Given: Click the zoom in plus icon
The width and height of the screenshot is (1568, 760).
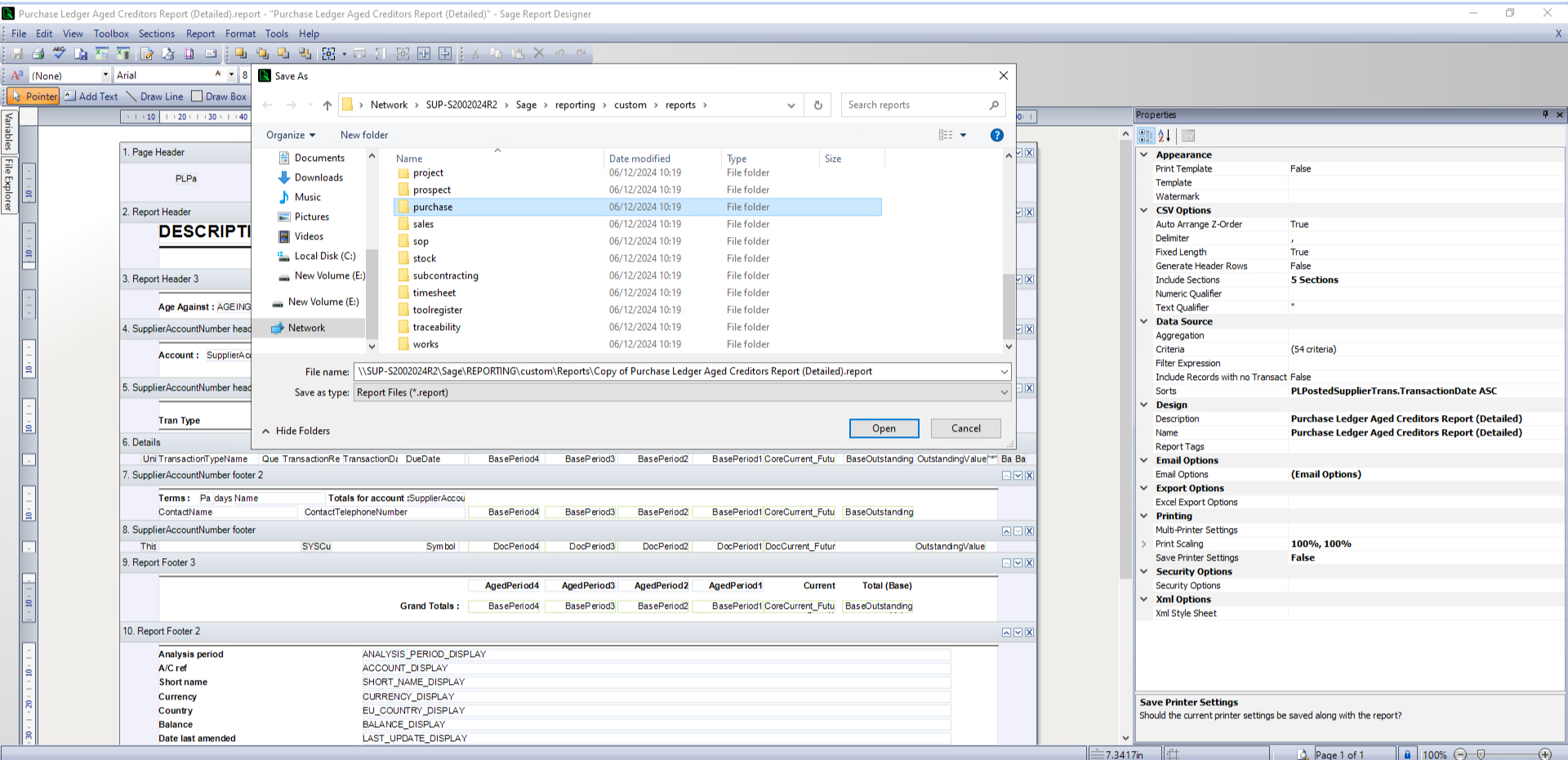Looking at the screenshot, I should coord(1545,754).
